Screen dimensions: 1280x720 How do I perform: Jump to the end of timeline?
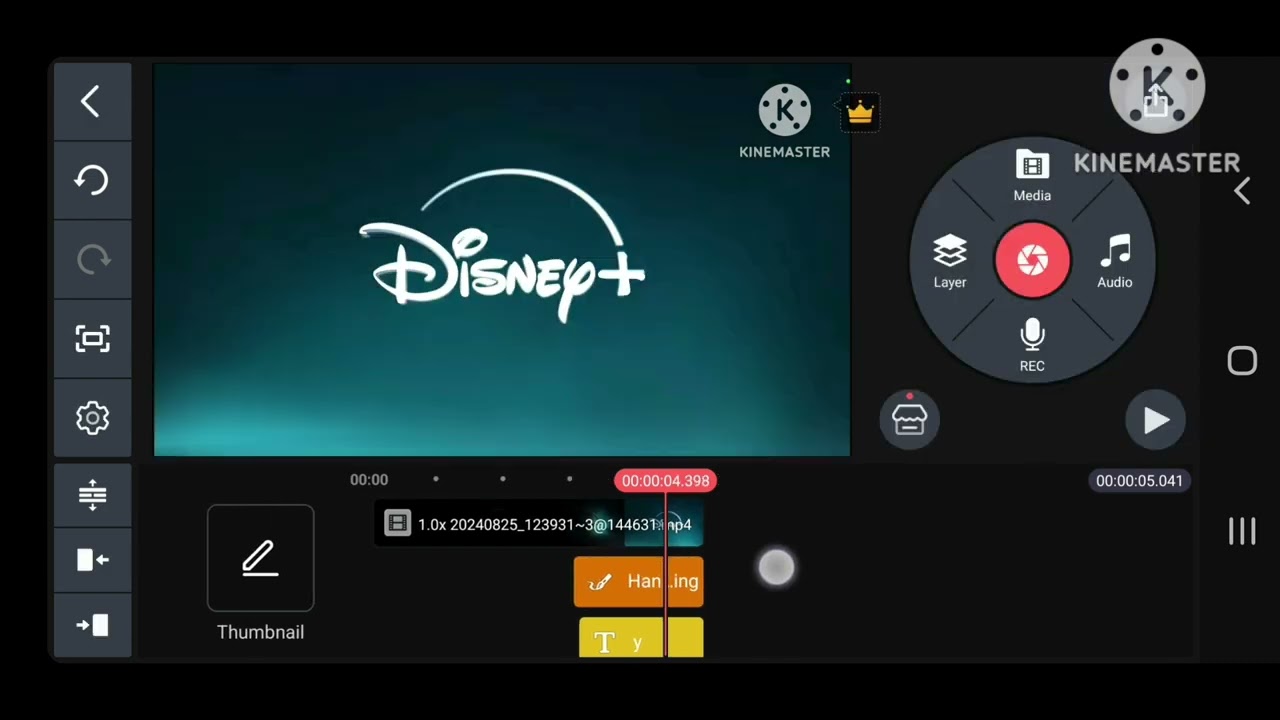point(92,625)
